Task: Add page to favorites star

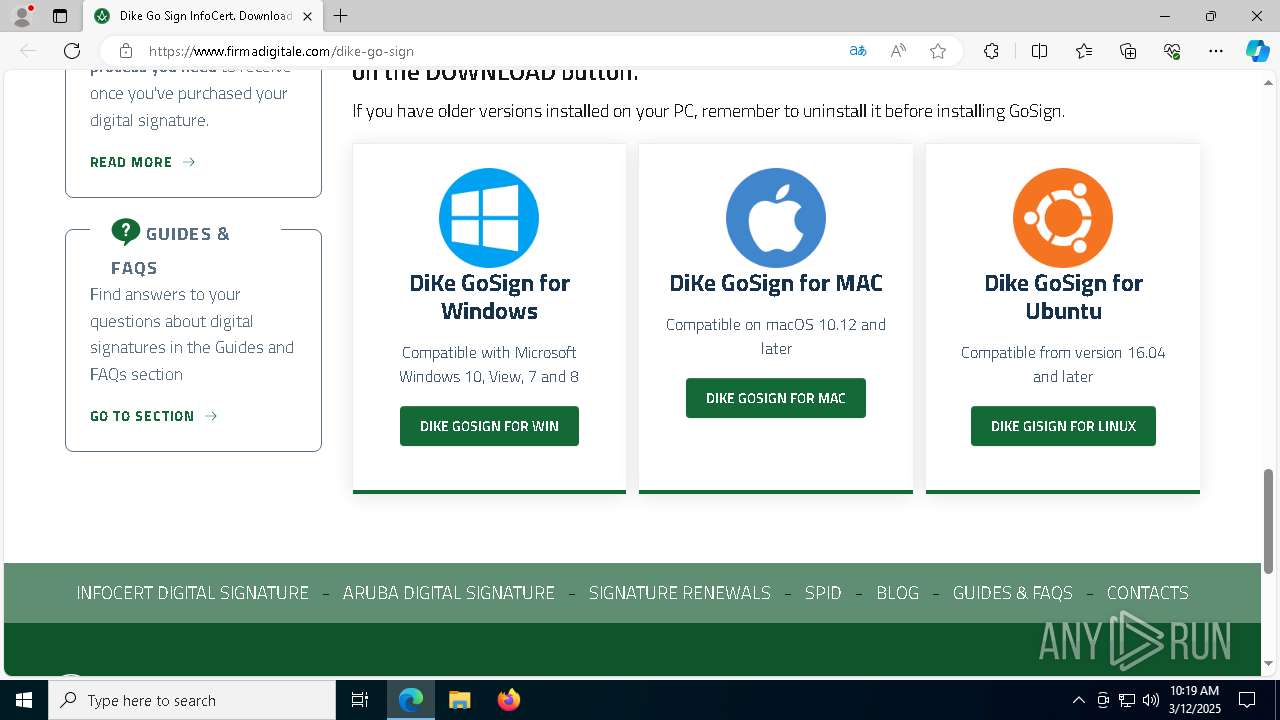Action: click(938, 51)
